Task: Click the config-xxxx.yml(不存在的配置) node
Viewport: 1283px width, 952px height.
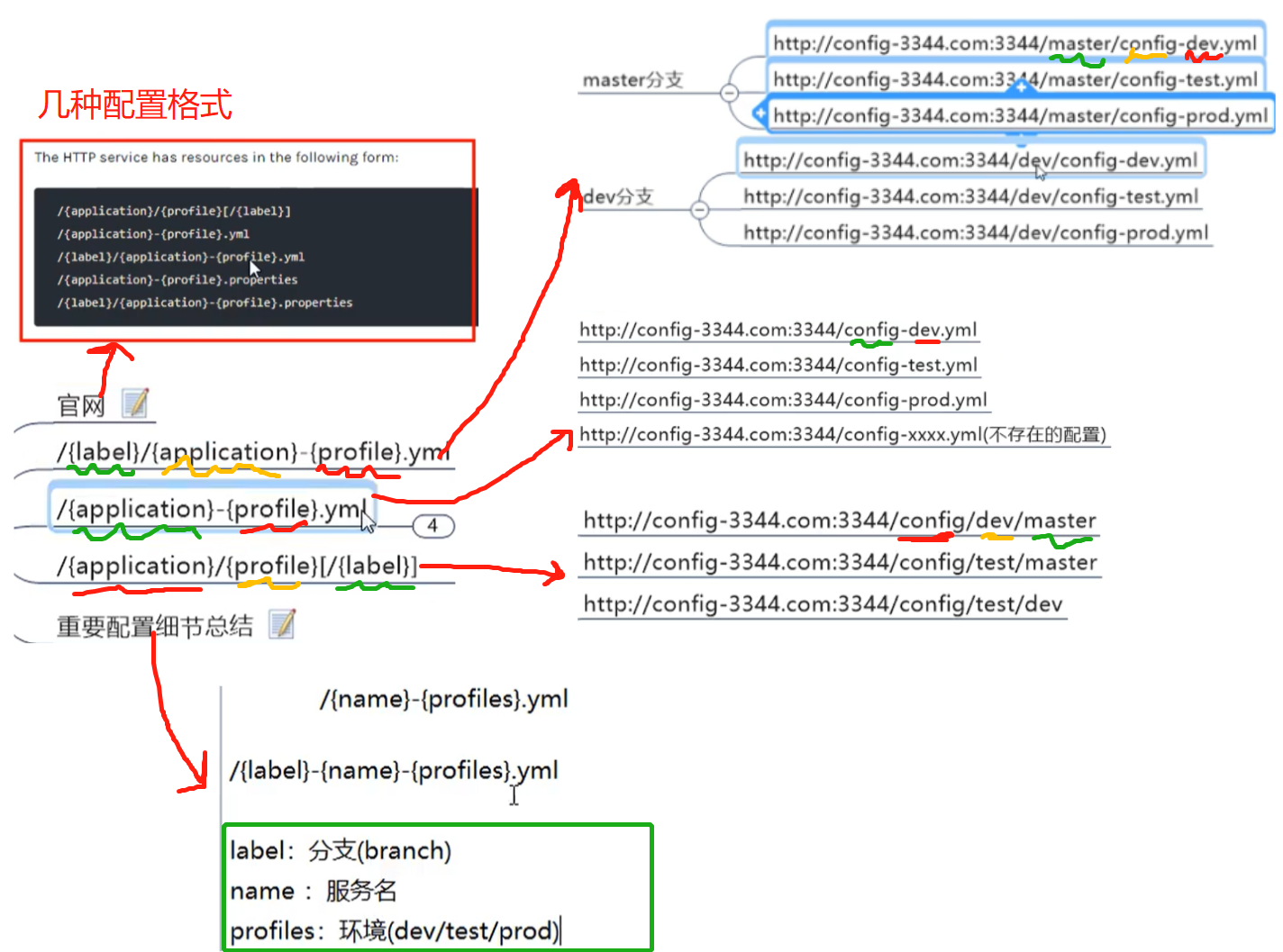Action: click(842, 435)
